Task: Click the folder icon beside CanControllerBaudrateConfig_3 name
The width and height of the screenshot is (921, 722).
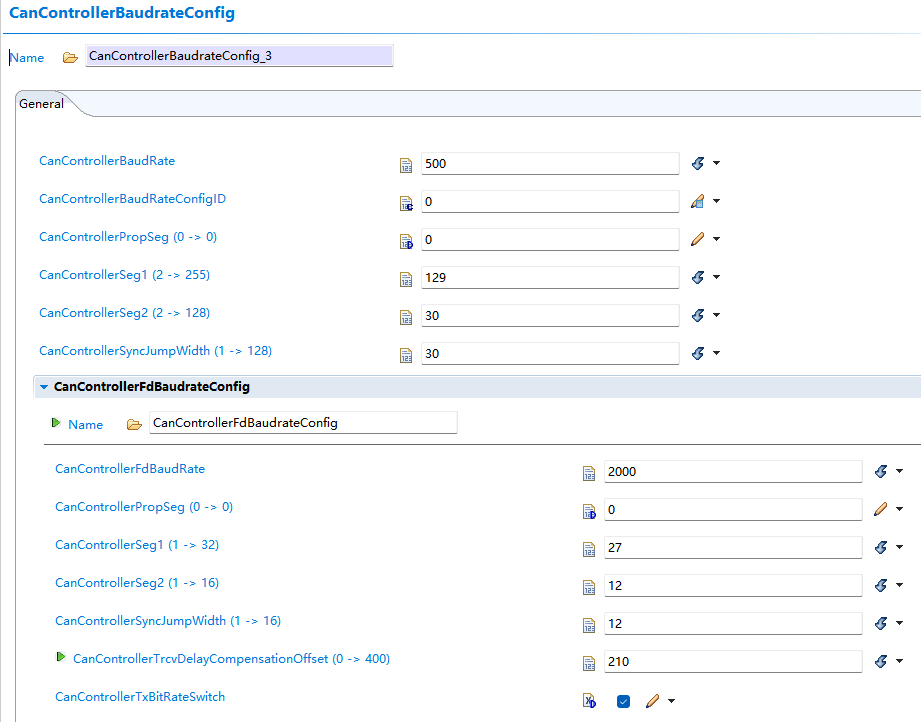Action: pos(70,57)
